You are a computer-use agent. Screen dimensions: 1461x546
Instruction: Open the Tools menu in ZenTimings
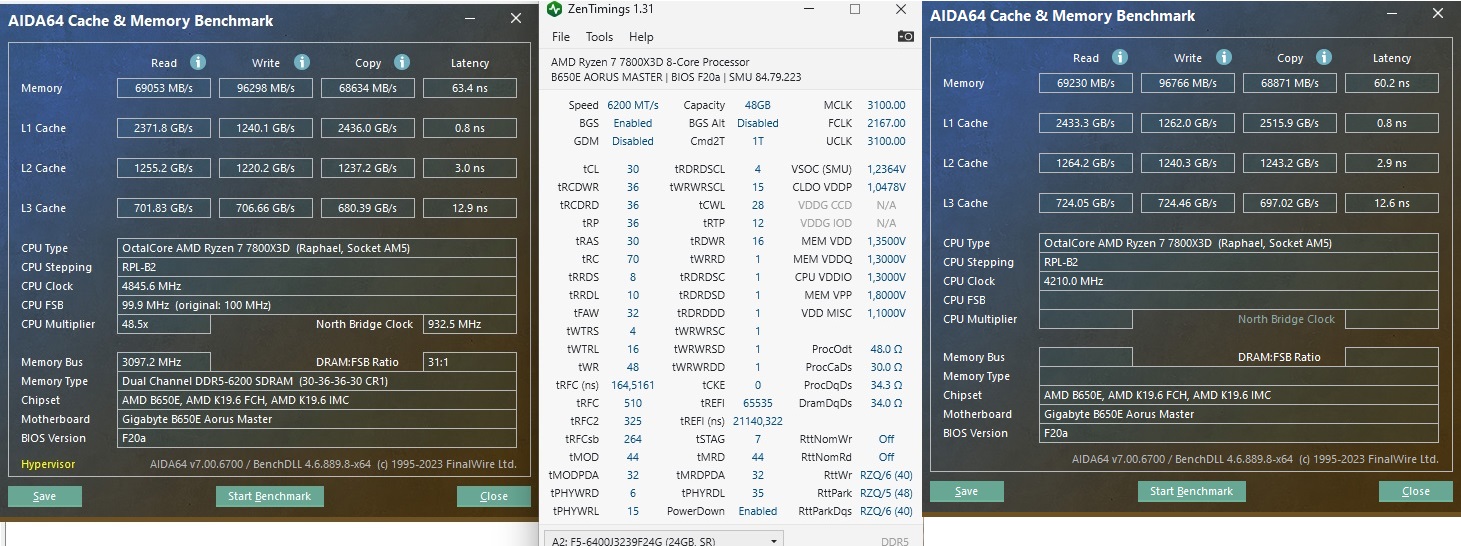[599, 37]
